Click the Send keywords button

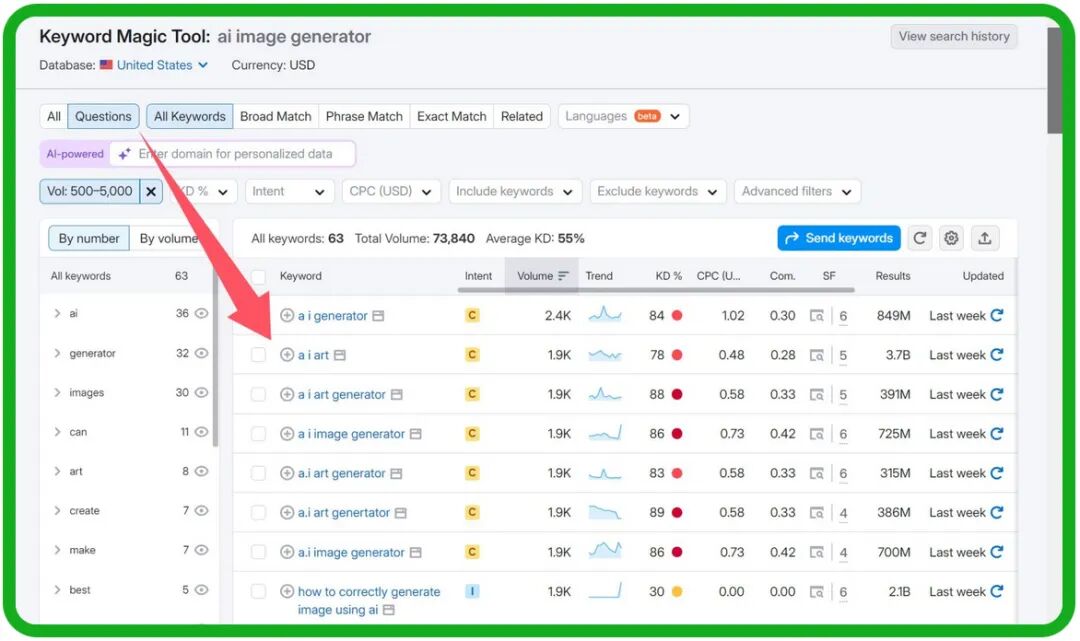(x=838, y=238)
